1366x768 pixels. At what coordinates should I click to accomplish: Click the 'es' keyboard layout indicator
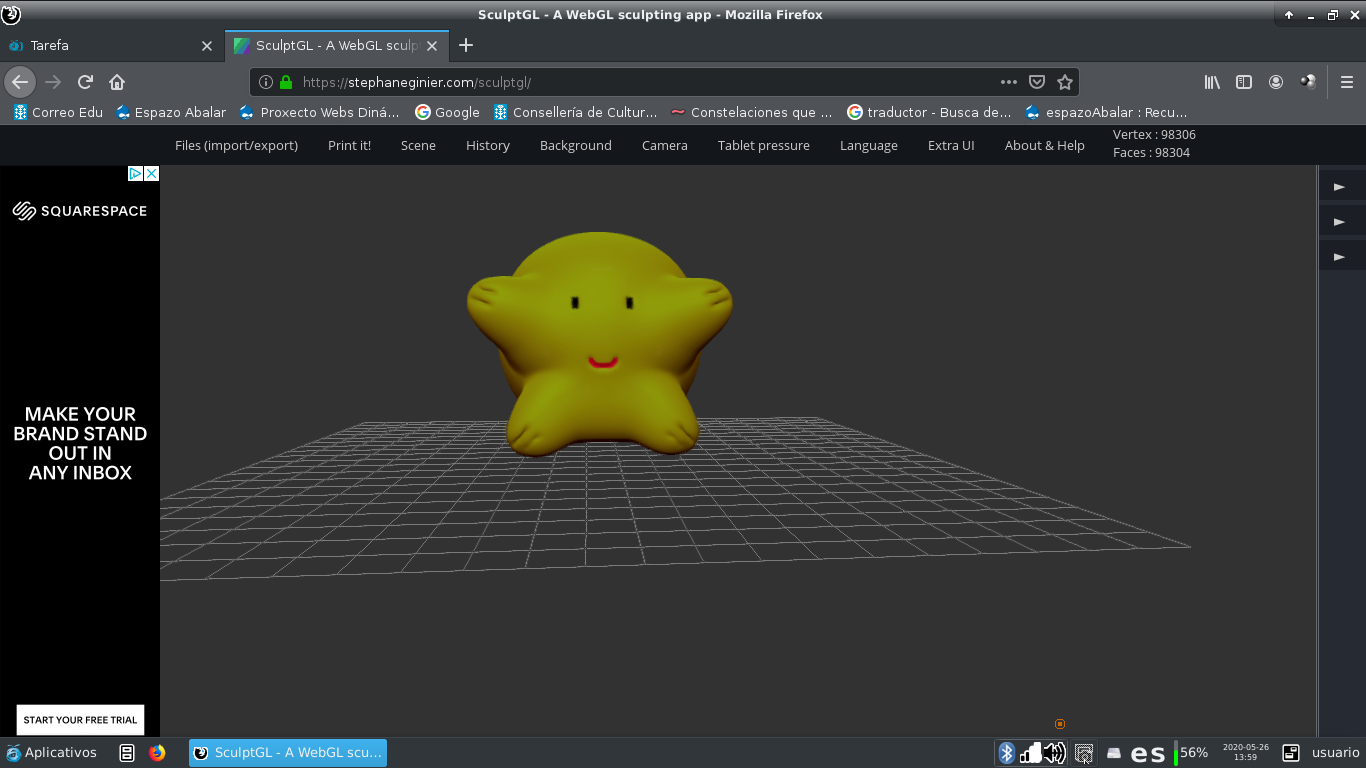(1147, 753)
